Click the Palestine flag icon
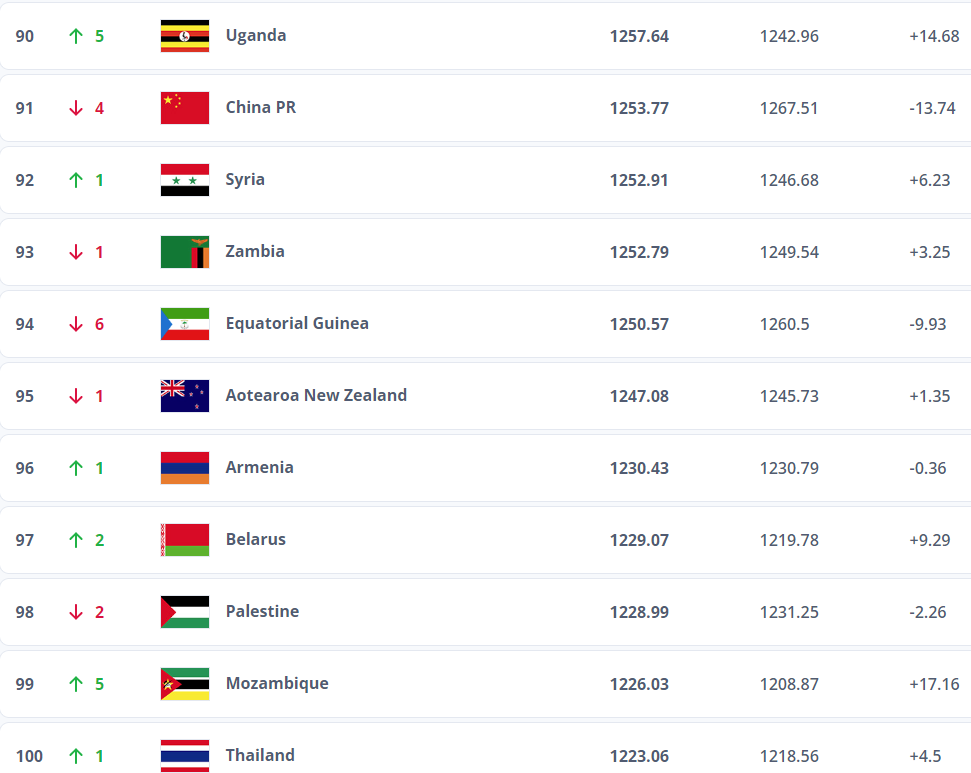Screen dimensions: 971x773 [185, 612]
